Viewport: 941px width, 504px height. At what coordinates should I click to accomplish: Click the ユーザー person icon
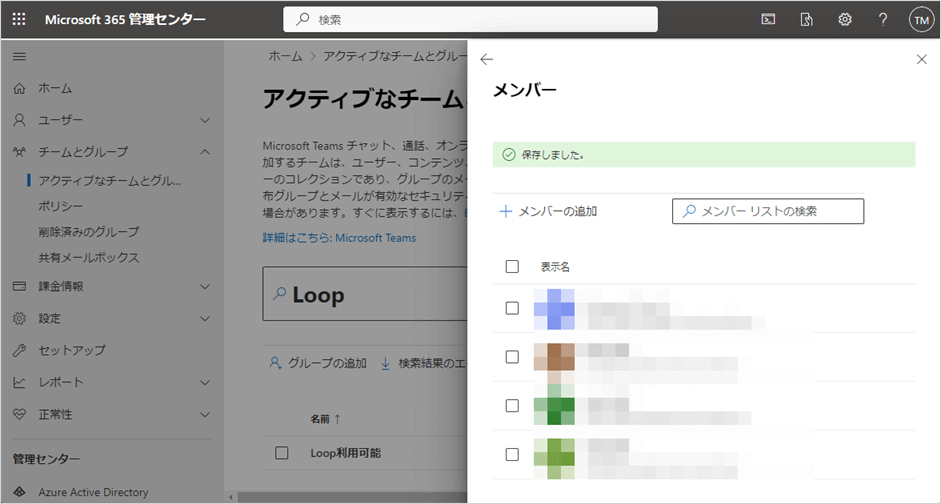tap(19, 120)
